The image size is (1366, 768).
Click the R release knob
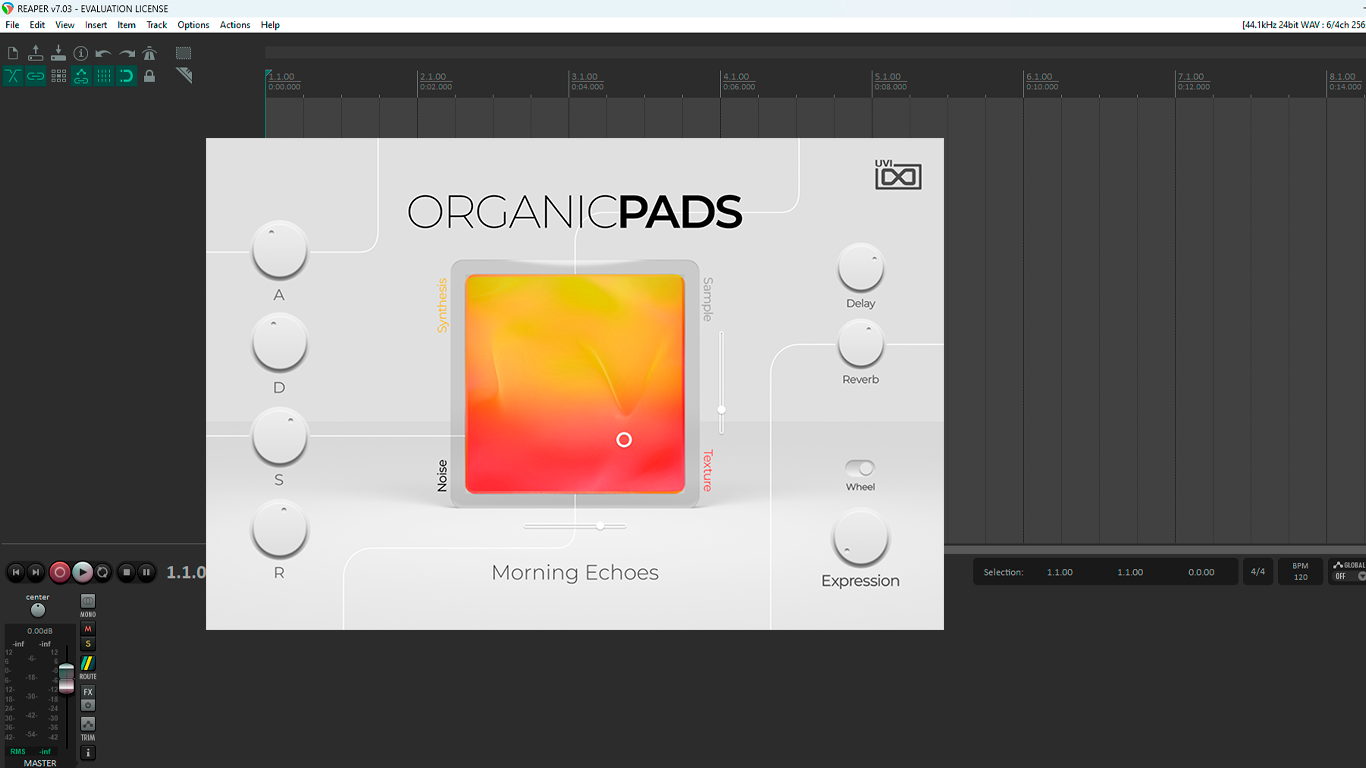[x=279, y=529]
